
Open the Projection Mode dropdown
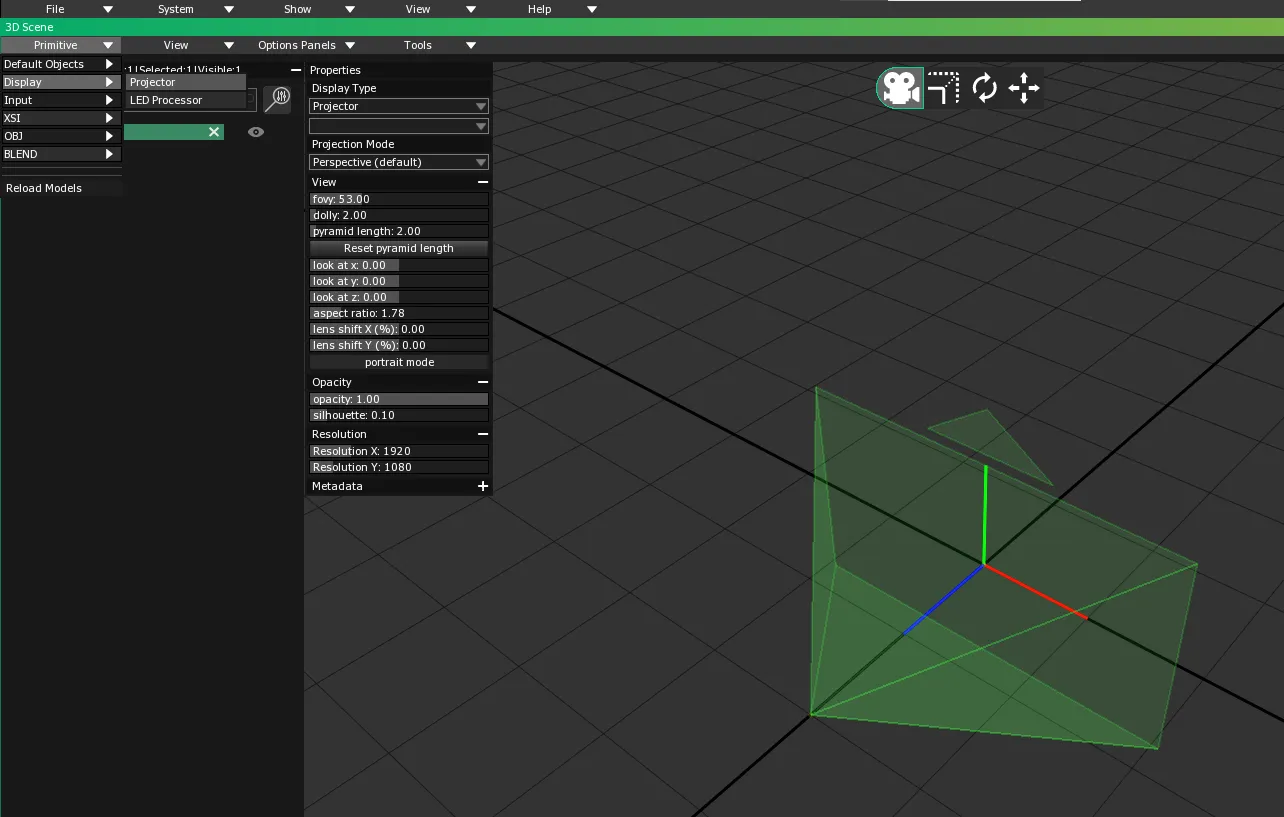399,162
